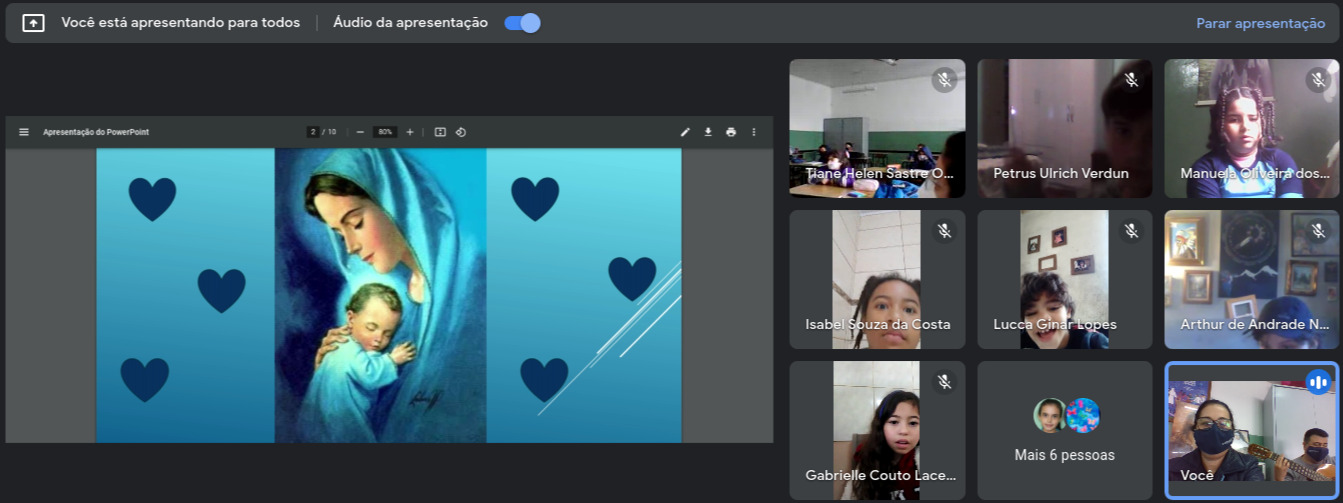Click the presenting screen icon at top-left
Viewport: 1343px width, 503px height.
point(33,23)
